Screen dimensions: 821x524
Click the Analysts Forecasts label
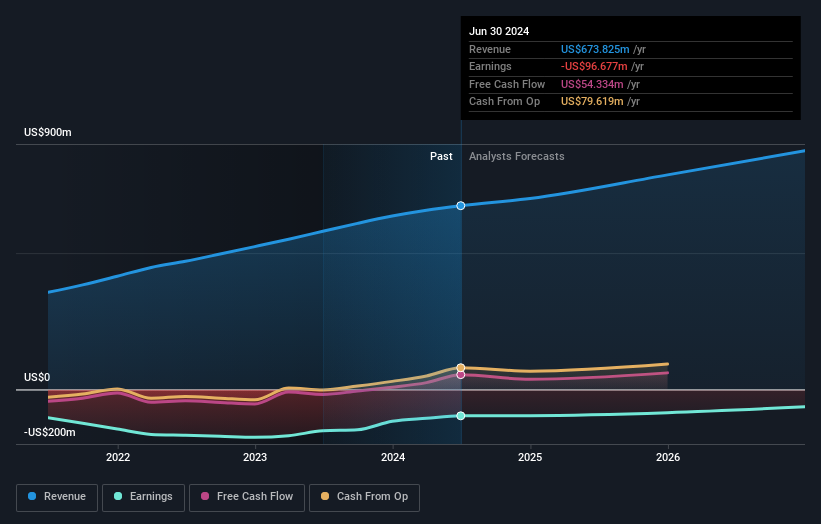[x=517, y=157]
